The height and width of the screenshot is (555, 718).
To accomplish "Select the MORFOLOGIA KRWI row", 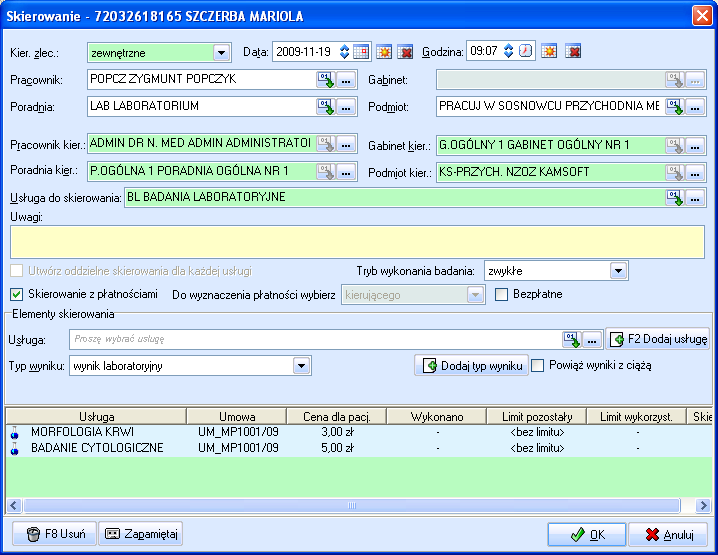I will click(359, 432).
